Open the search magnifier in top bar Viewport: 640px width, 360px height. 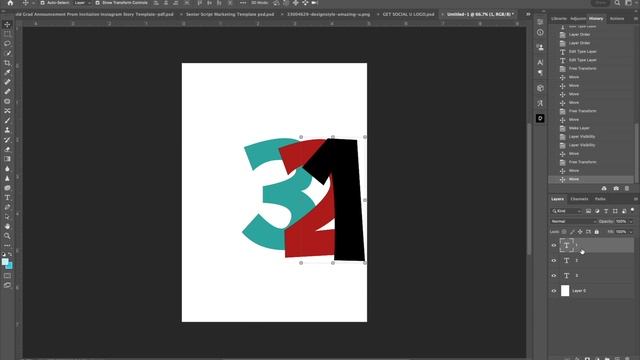click(617, 3)
